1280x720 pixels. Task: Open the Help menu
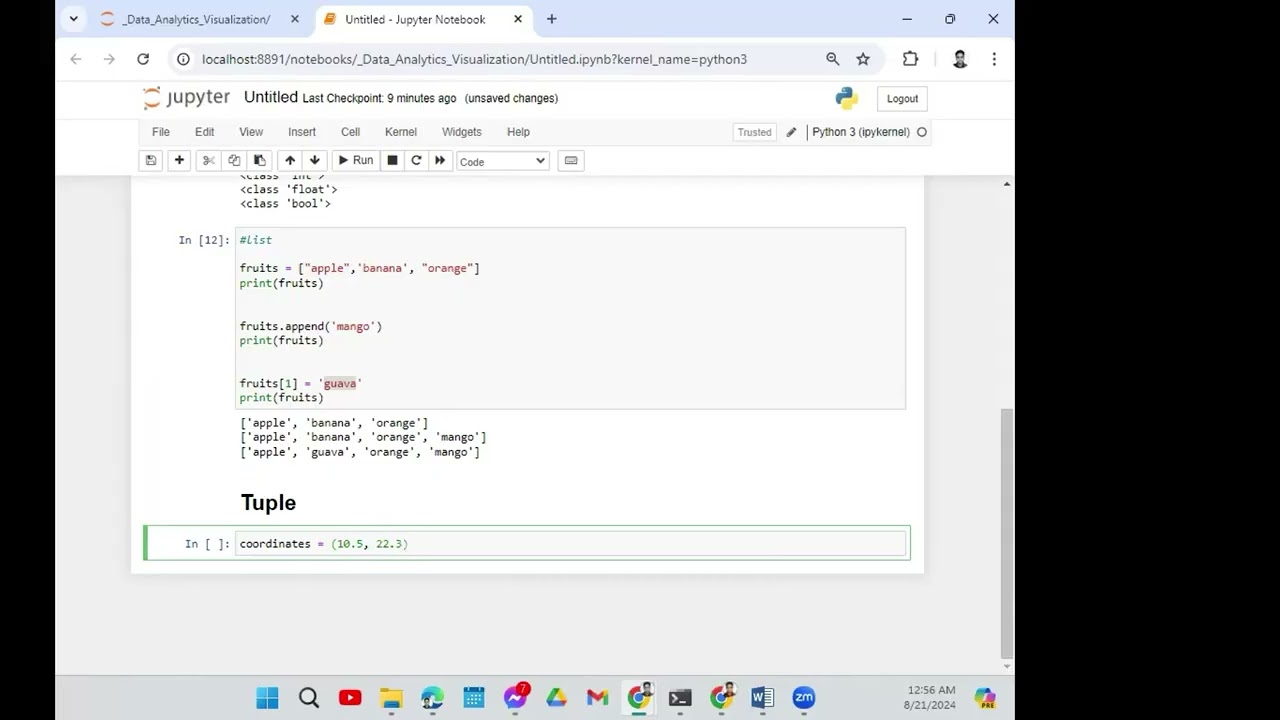pyautogui.click(x=518, y=132)
